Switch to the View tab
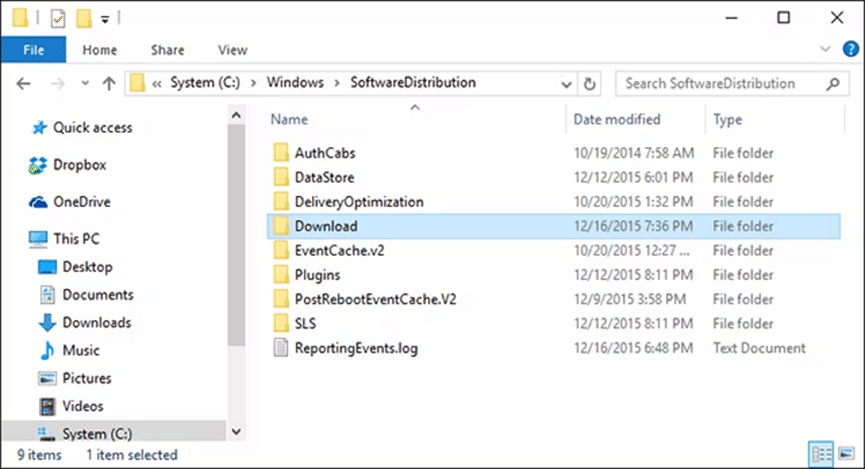Image resolution: width=865 pixels, height=469 pixels. [x=232, y=49]
